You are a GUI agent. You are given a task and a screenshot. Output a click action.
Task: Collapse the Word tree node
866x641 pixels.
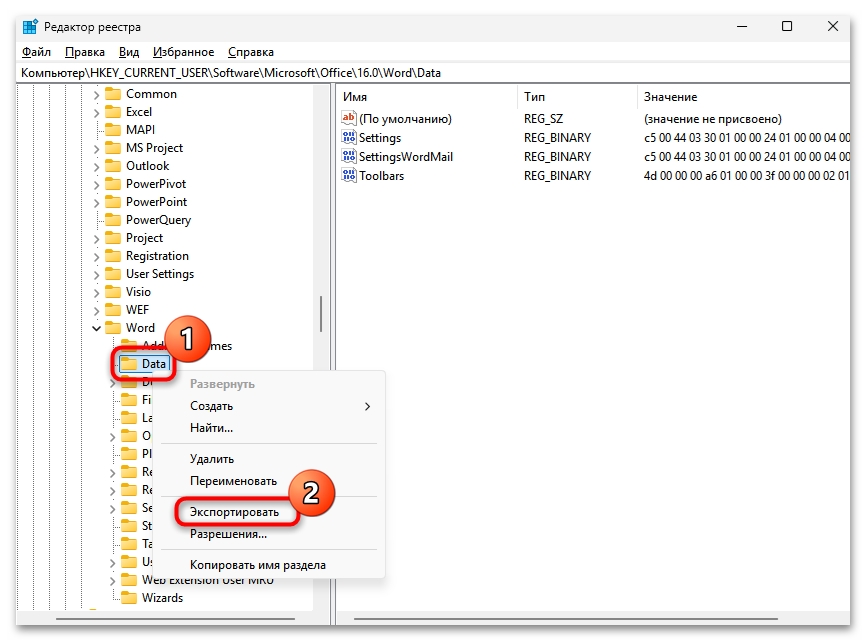point(96,327)
